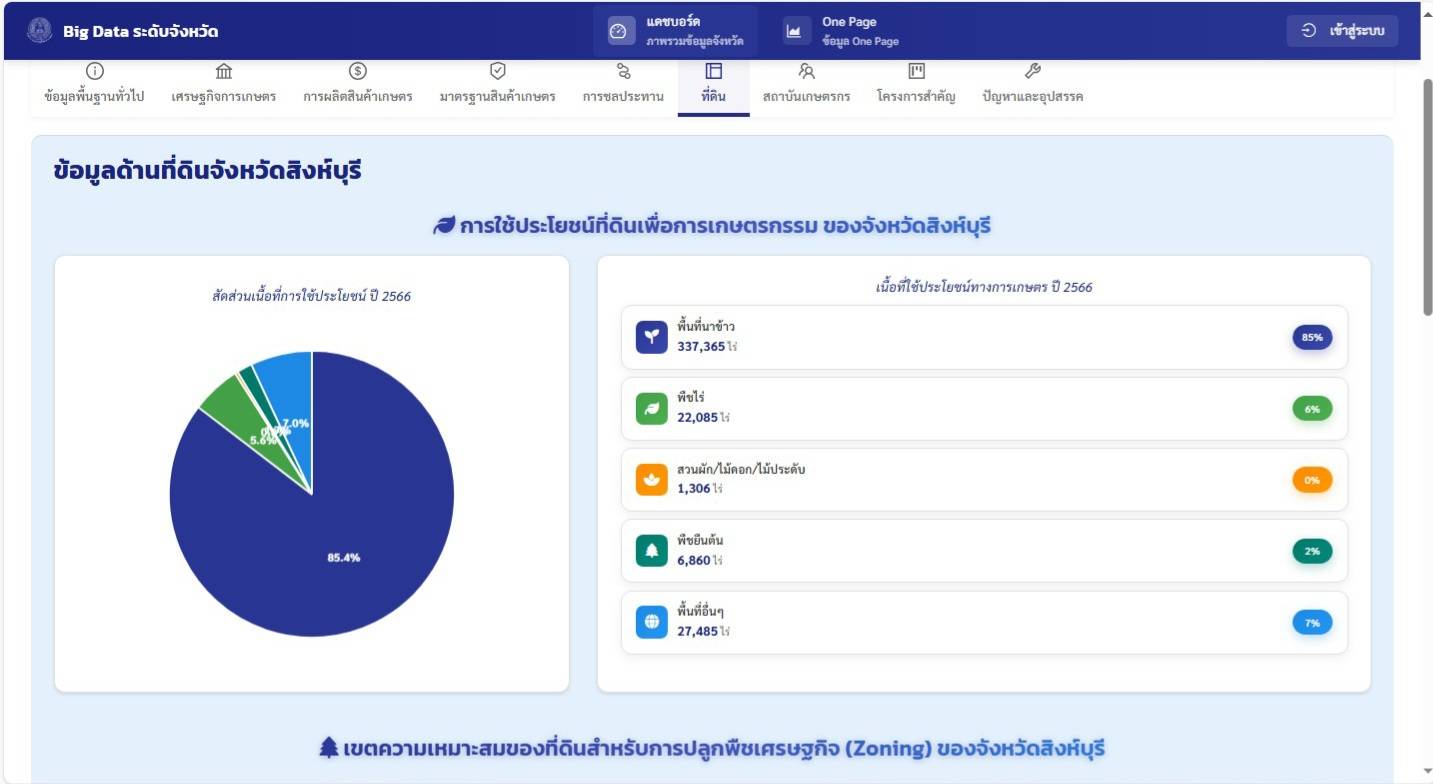
Task: Click the government emblem logo top left
Action: tap(37, 29)
